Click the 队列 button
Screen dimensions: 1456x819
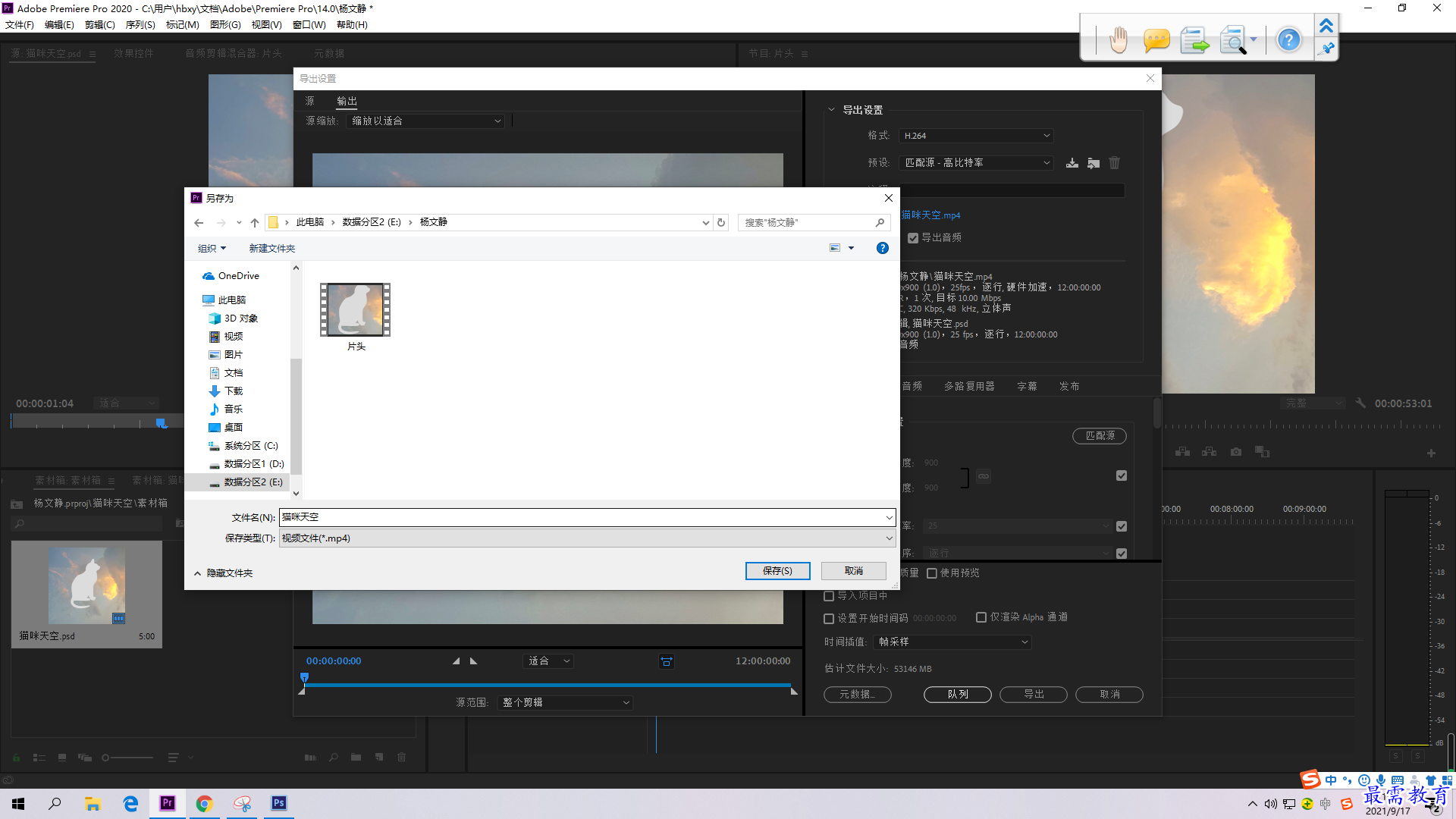pyautogui.click(x=958, y=695)
